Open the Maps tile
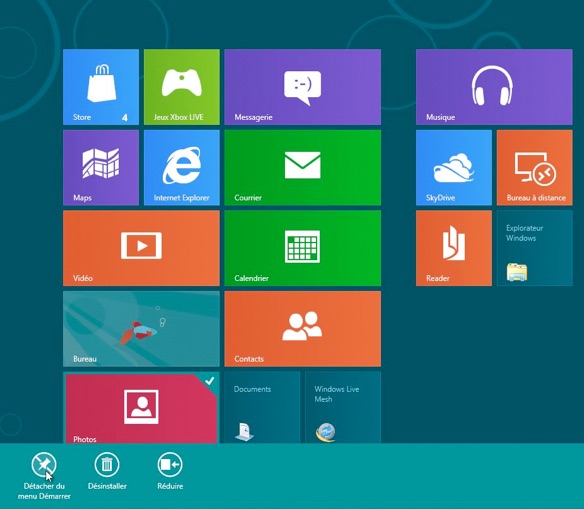The image size is (584, 509). [x=101, y=168]
